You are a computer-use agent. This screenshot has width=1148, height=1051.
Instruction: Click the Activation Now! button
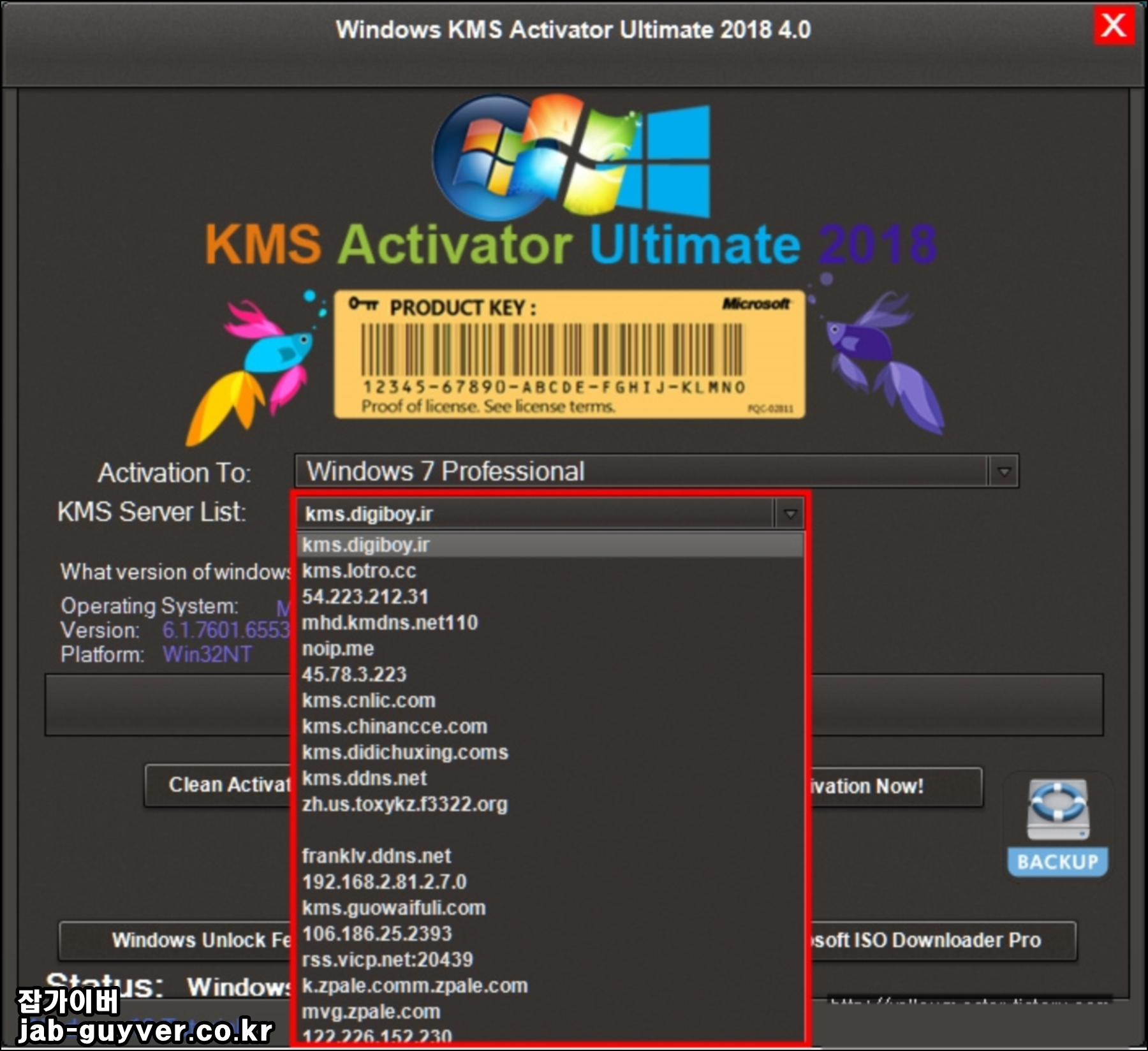coord(896,787)
